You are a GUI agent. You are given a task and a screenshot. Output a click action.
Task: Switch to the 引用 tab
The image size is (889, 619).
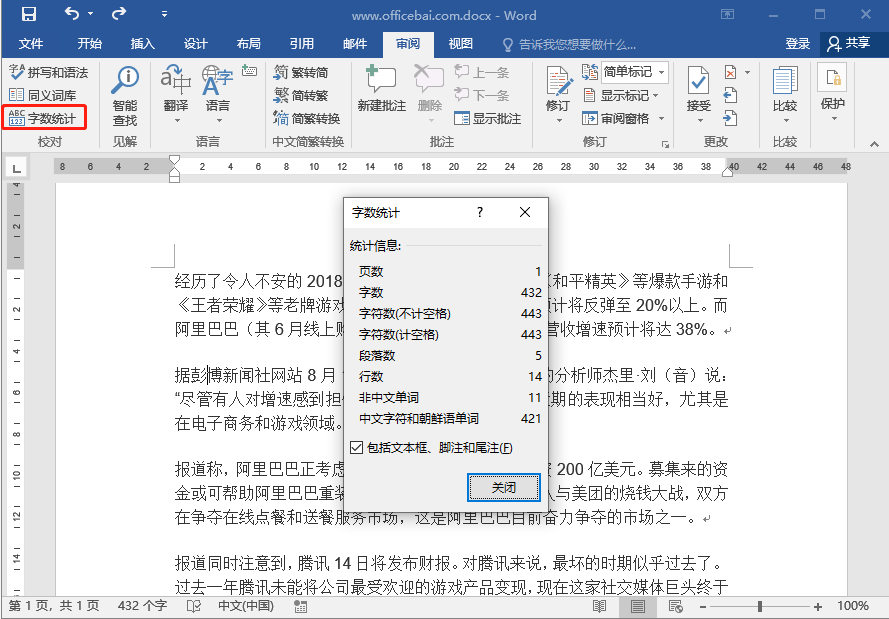[x=302, y=44]
